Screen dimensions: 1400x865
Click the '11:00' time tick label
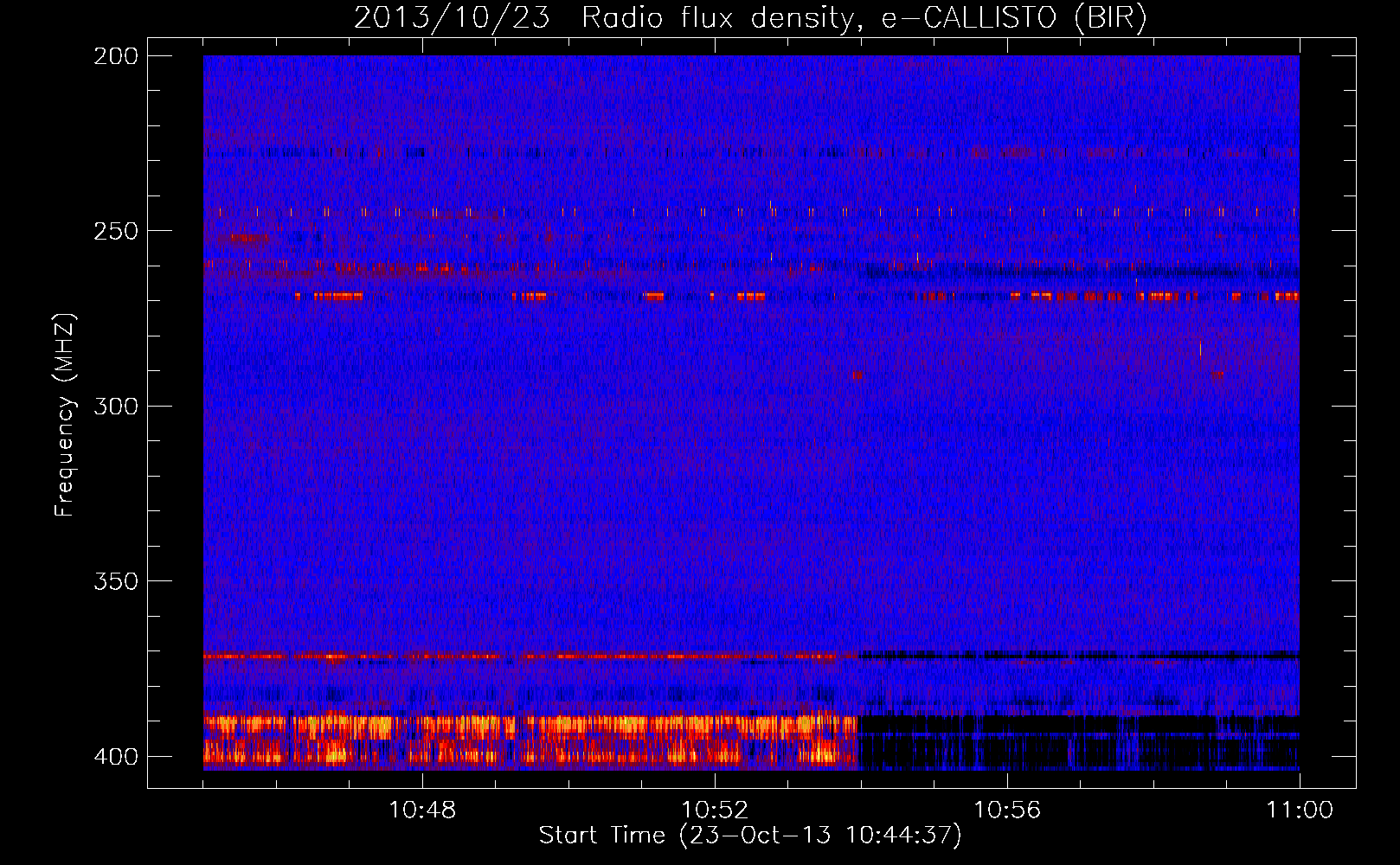point(1300,811)
